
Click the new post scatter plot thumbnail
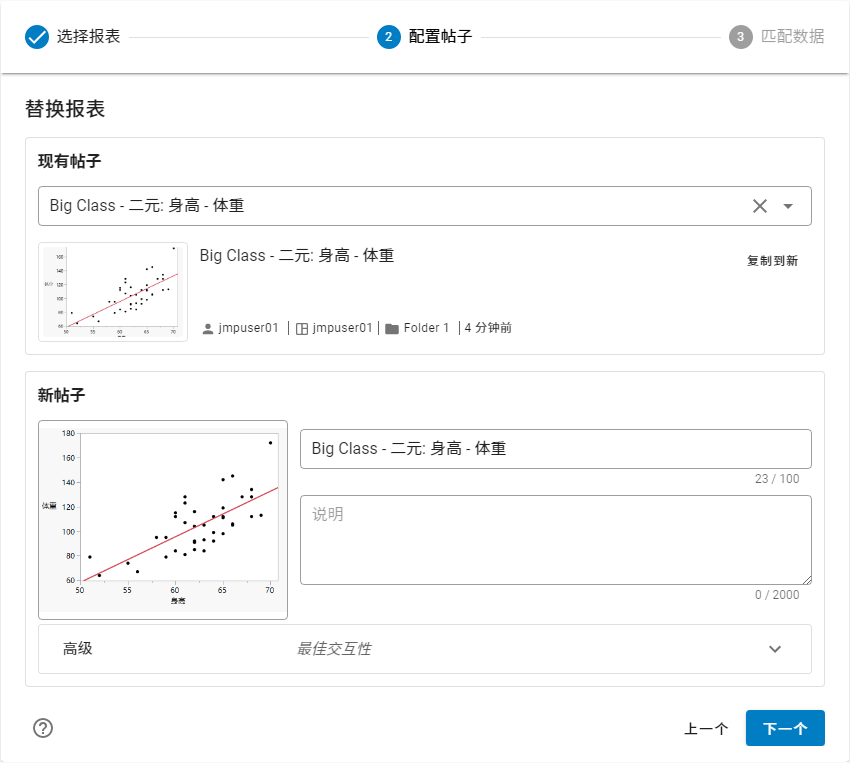pyautogui.click(x=163, y=519)
